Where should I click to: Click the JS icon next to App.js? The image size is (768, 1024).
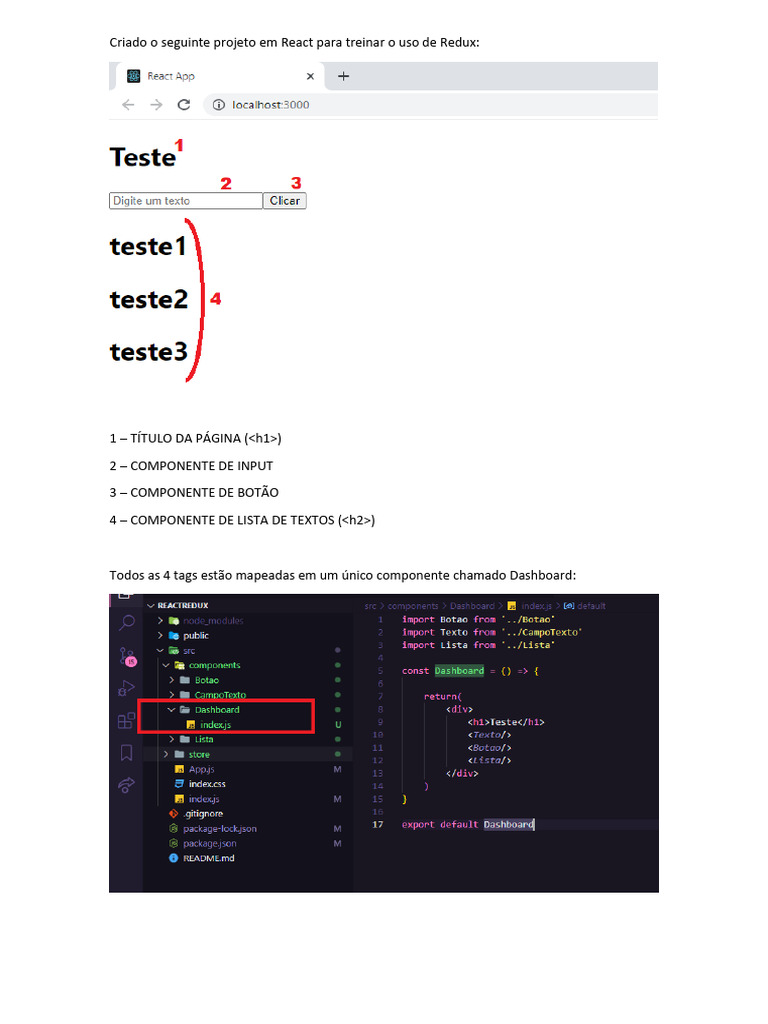(x=179, y=769)
